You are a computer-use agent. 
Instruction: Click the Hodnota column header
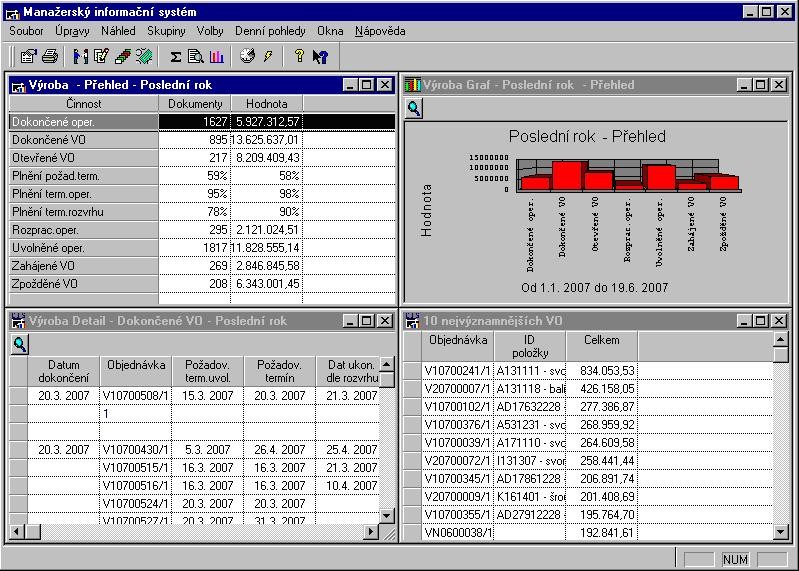[266, 103]
